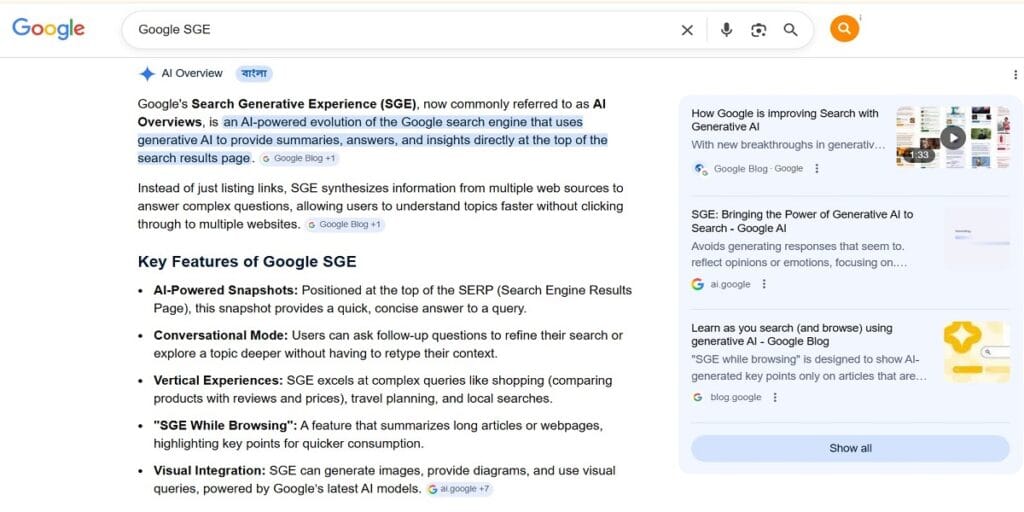Click 'Google Blog · Google' source label

758,168
